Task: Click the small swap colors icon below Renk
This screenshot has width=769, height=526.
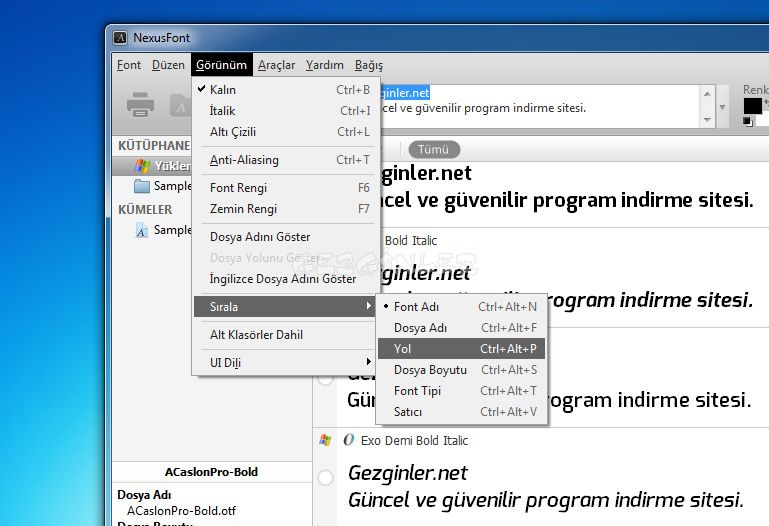Action: pos(748,121)
